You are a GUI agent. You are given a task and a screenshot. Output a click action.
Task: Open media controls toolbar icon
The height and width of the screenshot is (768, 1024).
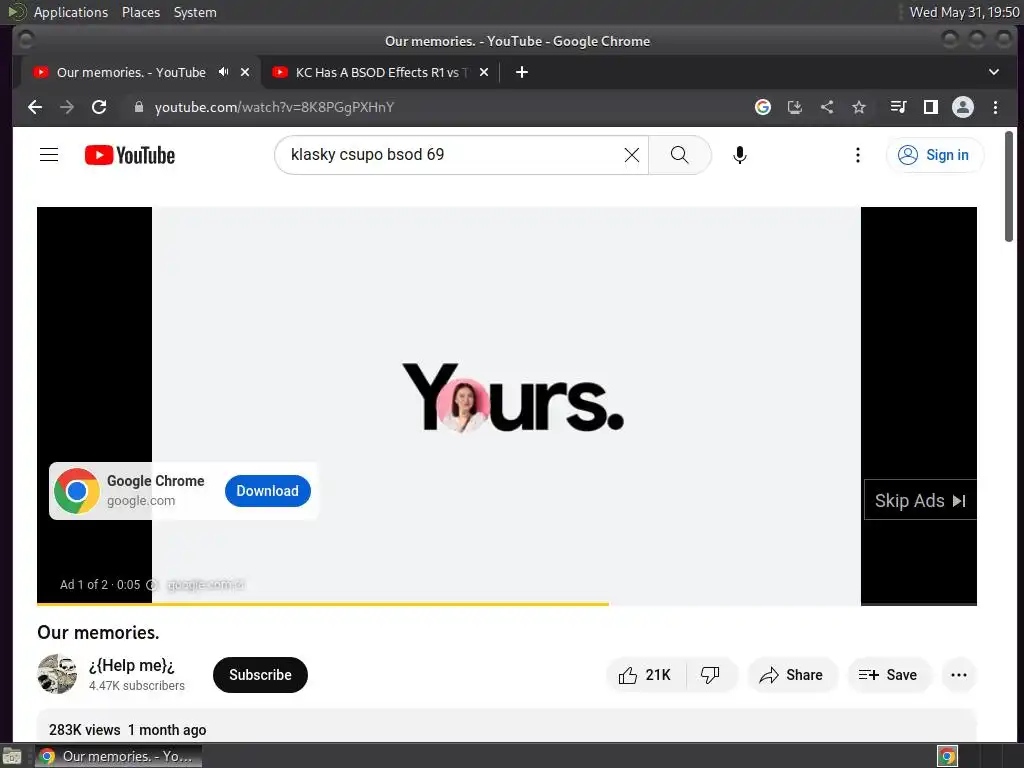(x=899, y=107)
